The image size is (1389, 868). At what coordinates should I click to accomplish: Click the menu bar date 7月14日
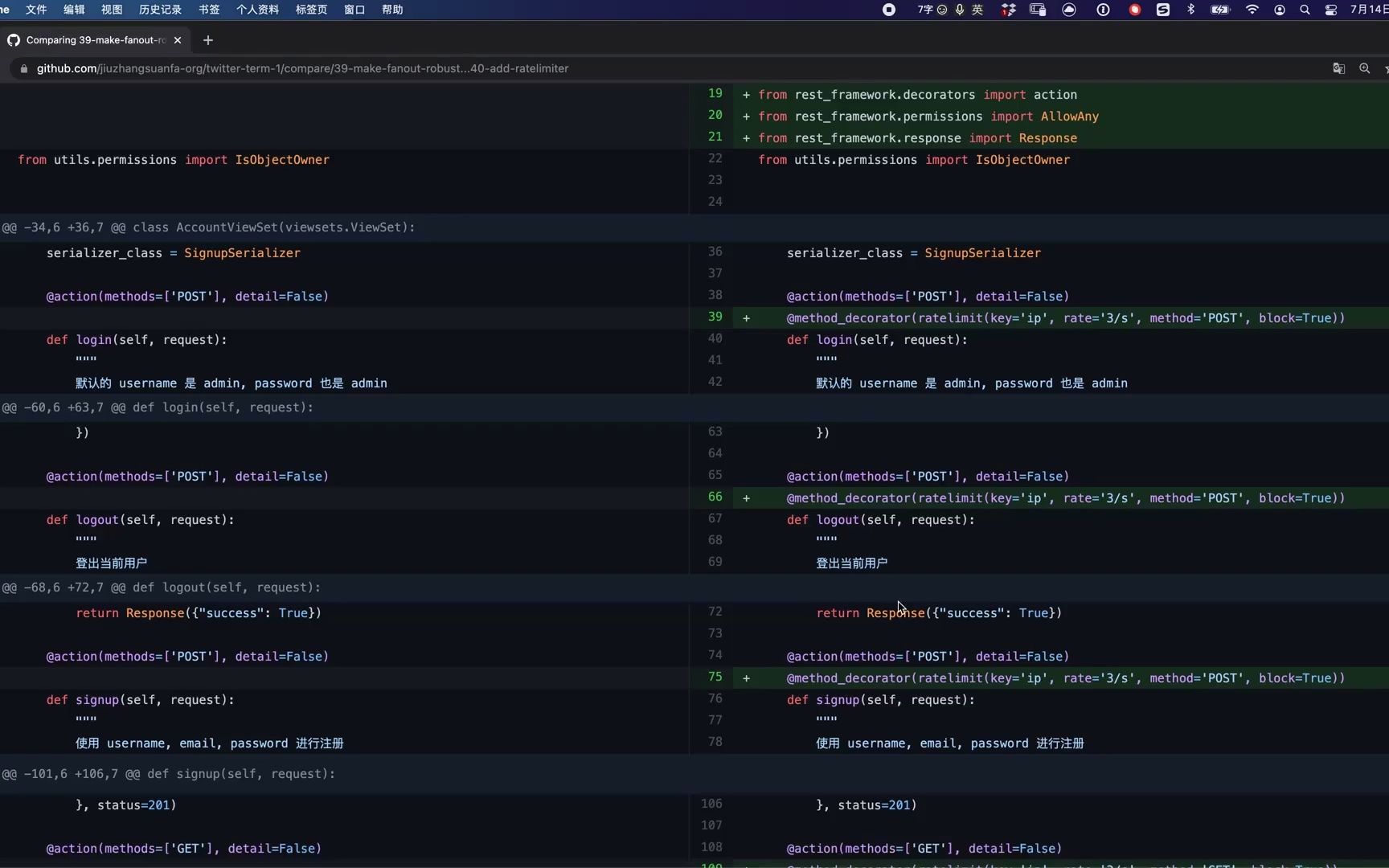tap(1369, 10)
